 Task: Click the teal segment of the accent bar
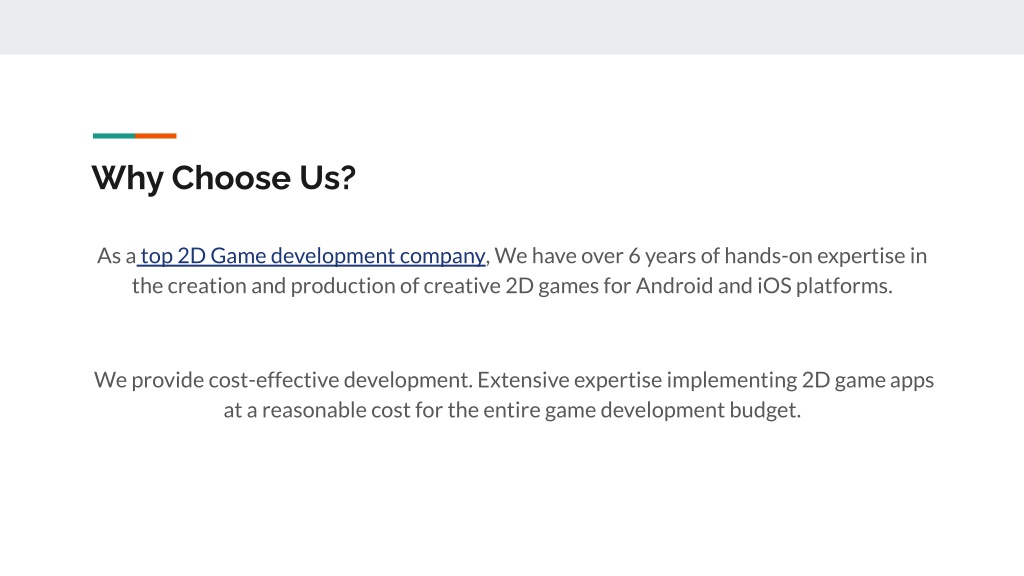point(114,136)
